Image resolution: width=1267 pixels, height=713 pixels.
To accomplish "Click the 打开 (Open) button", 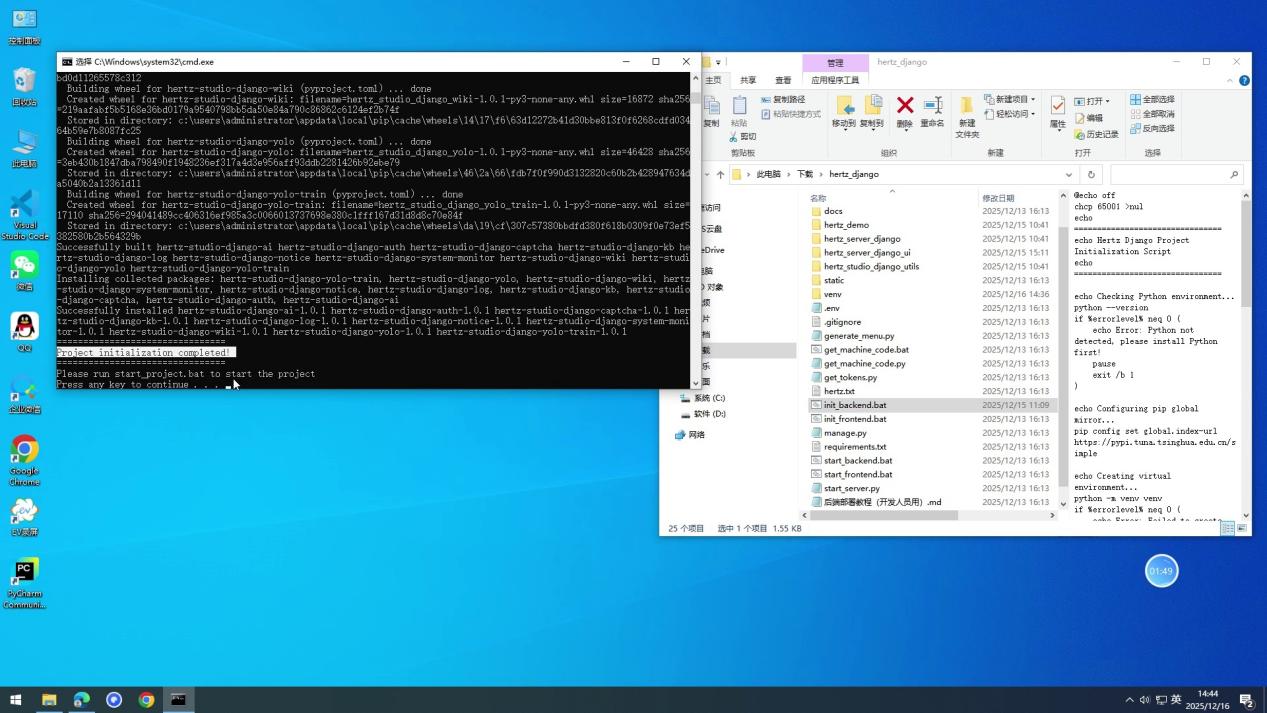I will (x=1091, y=100).
